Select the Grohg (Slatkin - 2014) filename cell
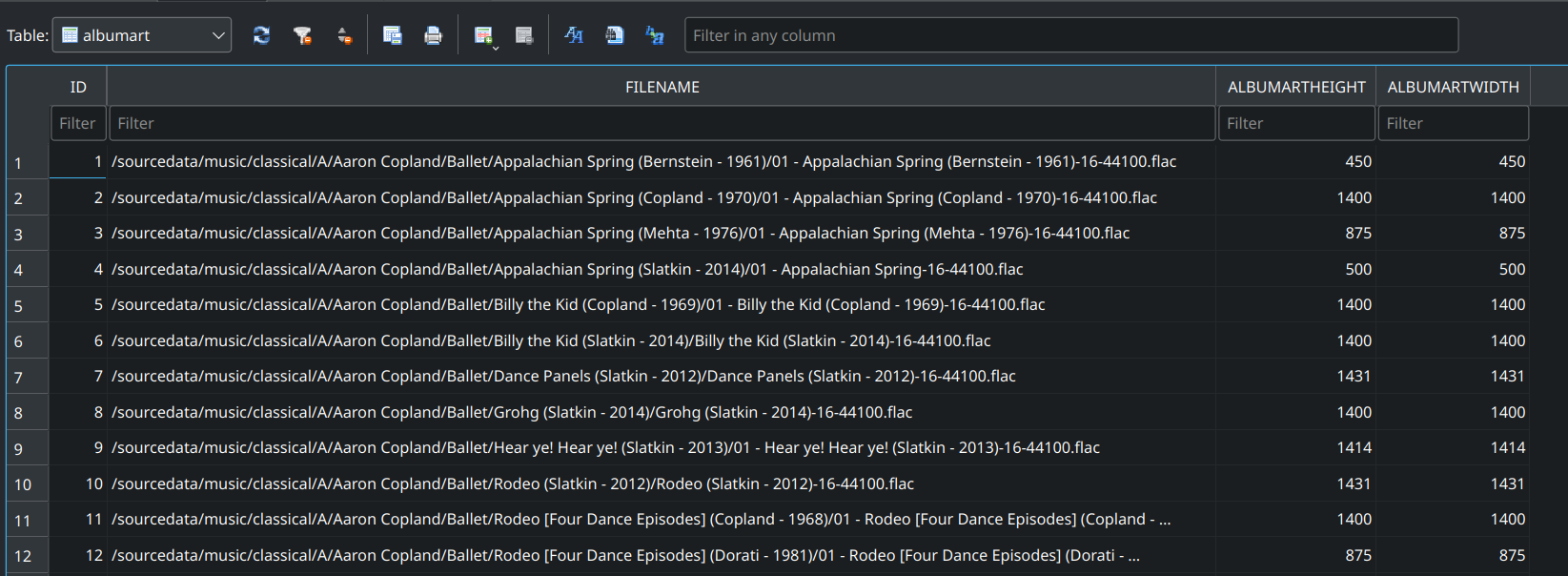 [512, 412]
